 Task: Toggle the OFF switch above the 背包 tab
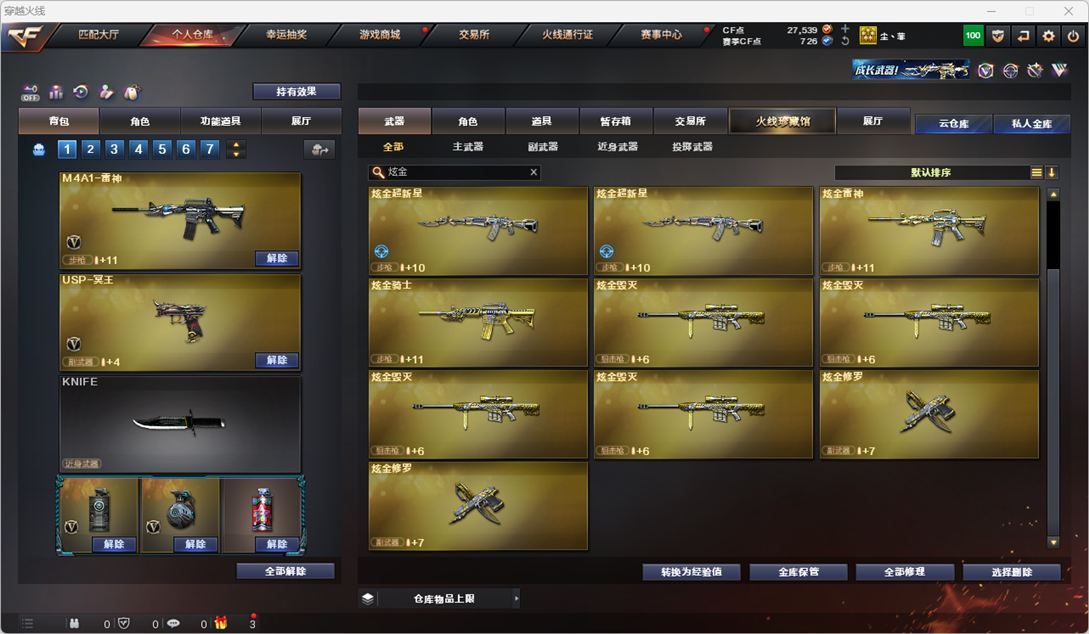[x=30, y=92]
